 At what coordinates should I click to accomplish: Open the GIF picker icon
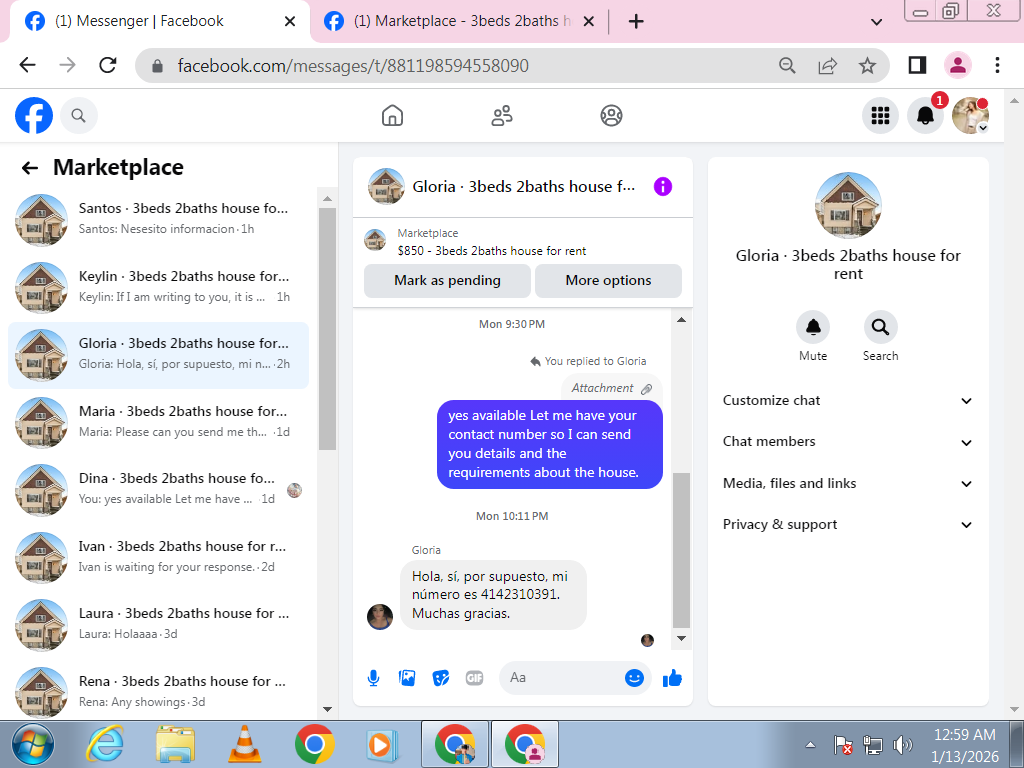tap(475, 678)
